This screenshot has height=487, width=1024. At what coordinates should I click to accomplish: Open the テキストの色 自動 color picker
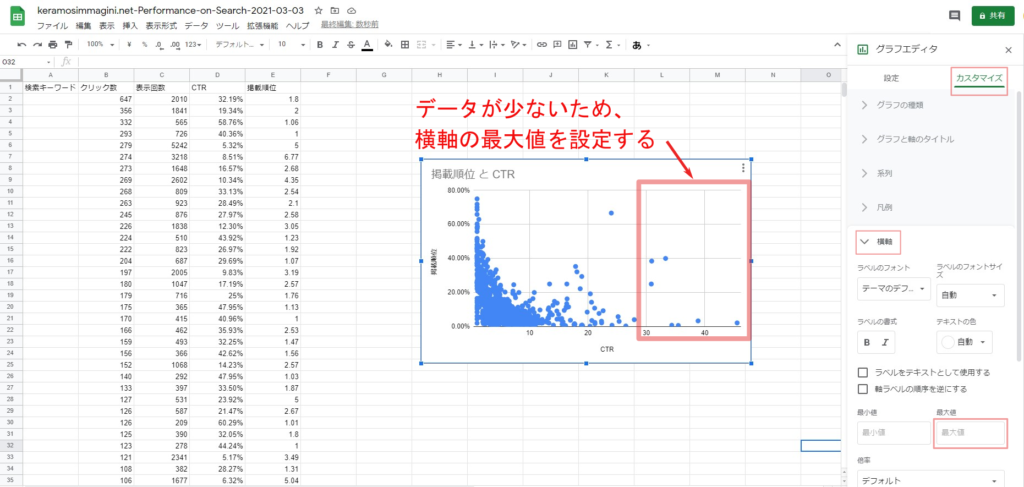965,341
